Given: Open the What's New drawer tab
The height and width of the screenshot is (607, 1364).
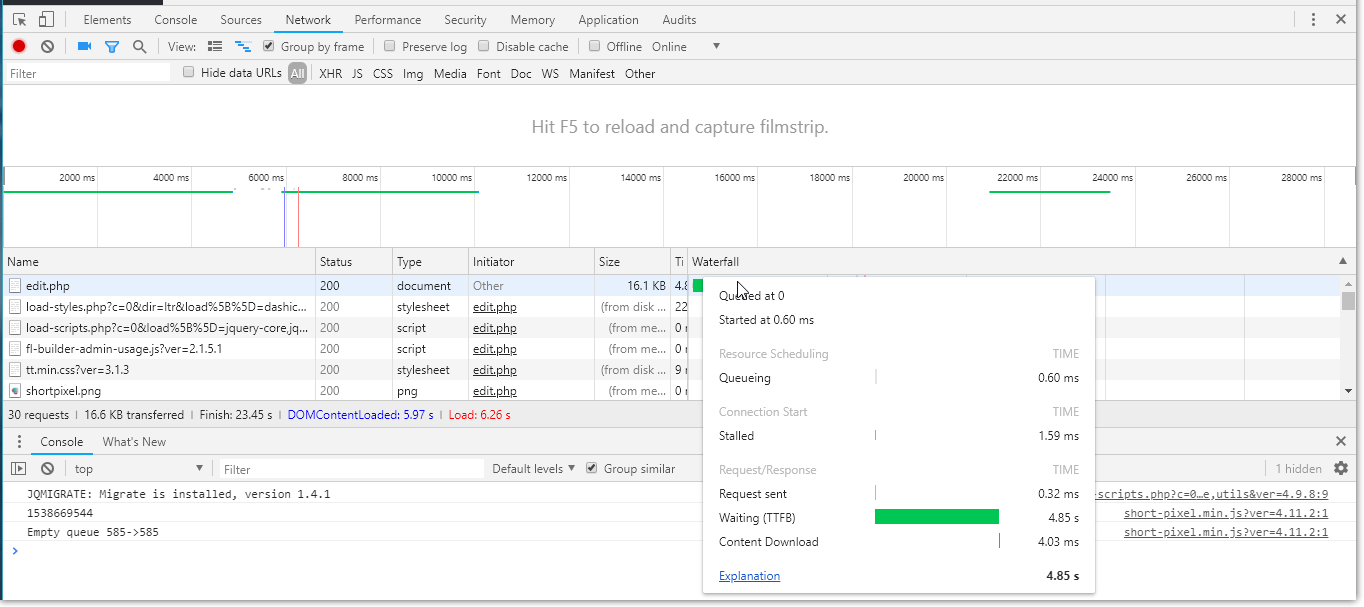Looking at the screenshot, I should coord(134,441).
